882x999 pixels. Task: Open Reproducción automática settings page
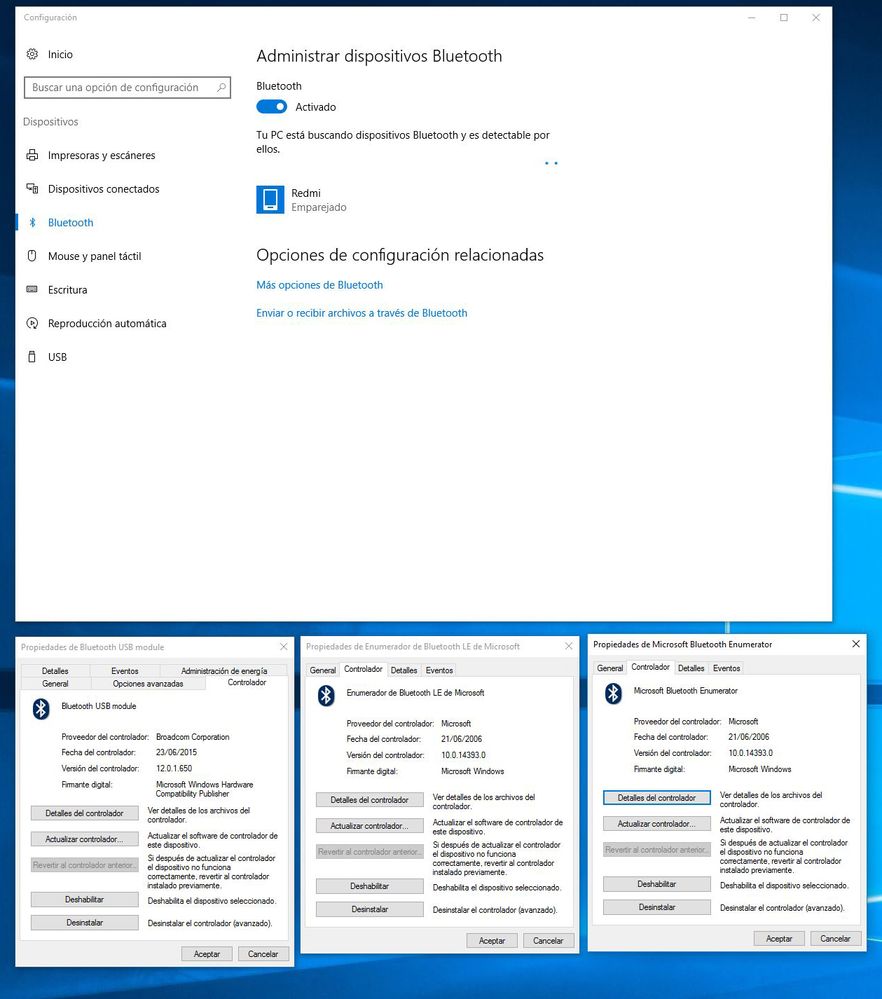pos(107,323)
